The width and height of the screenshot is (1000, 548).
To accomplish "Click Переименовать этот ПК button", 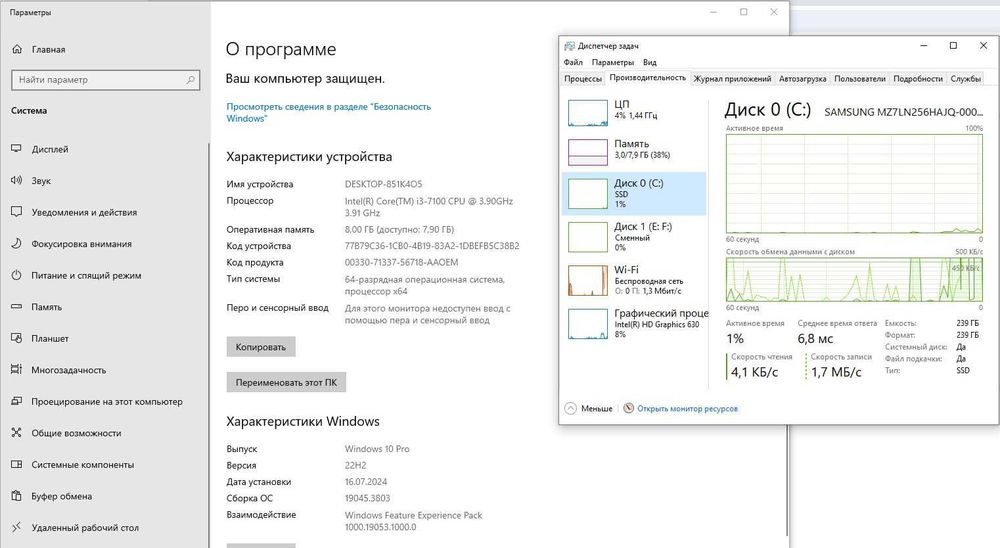I will [x=286, y=382].
